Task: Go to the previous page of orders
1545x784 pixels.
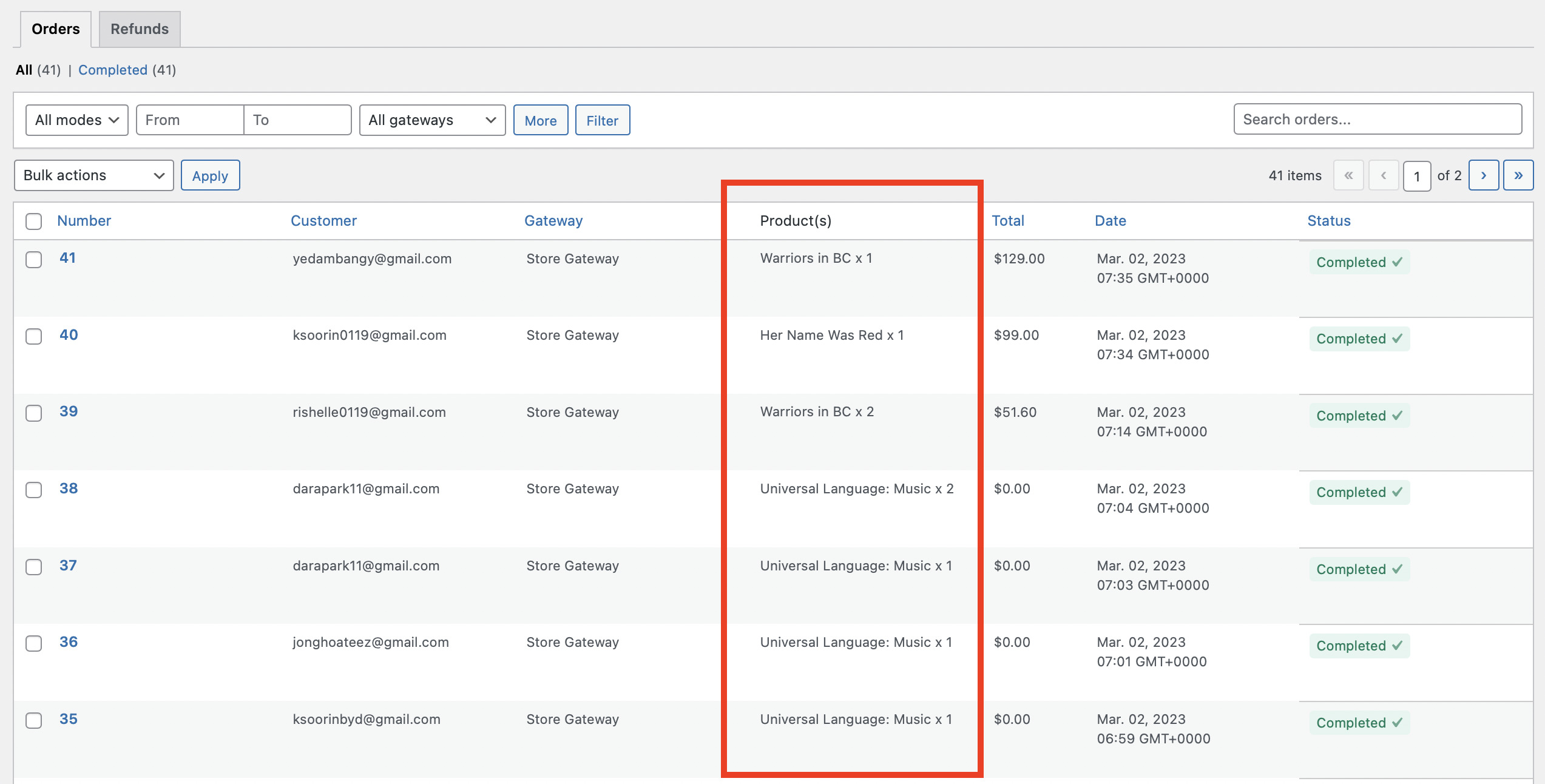Action: point(1384,175)
